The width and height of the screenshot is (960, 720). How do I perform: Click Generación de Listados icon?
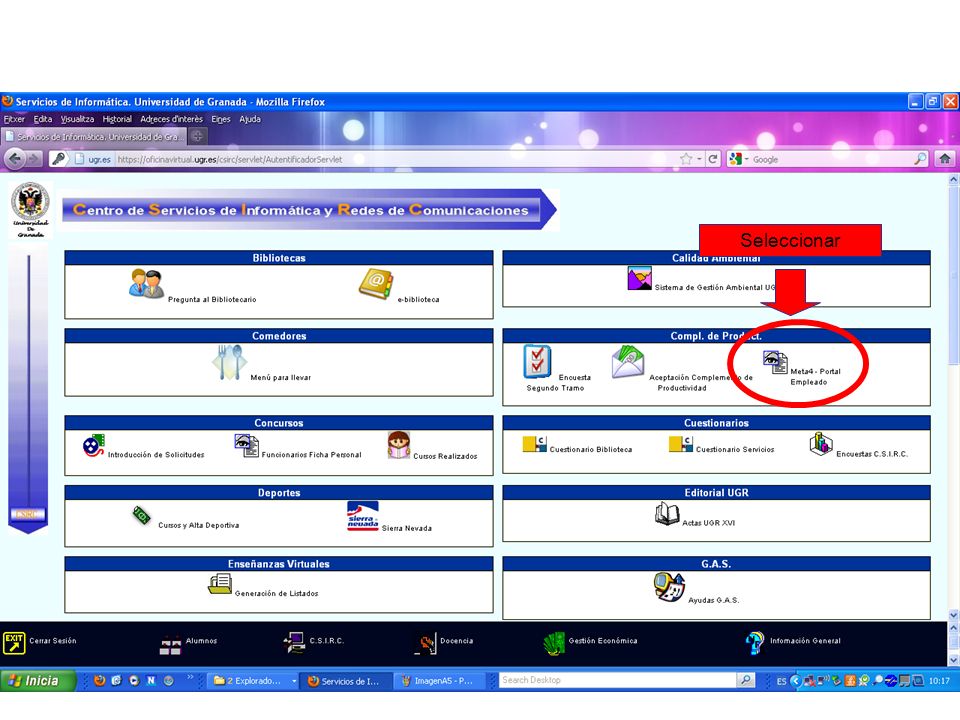pos(220,584)
